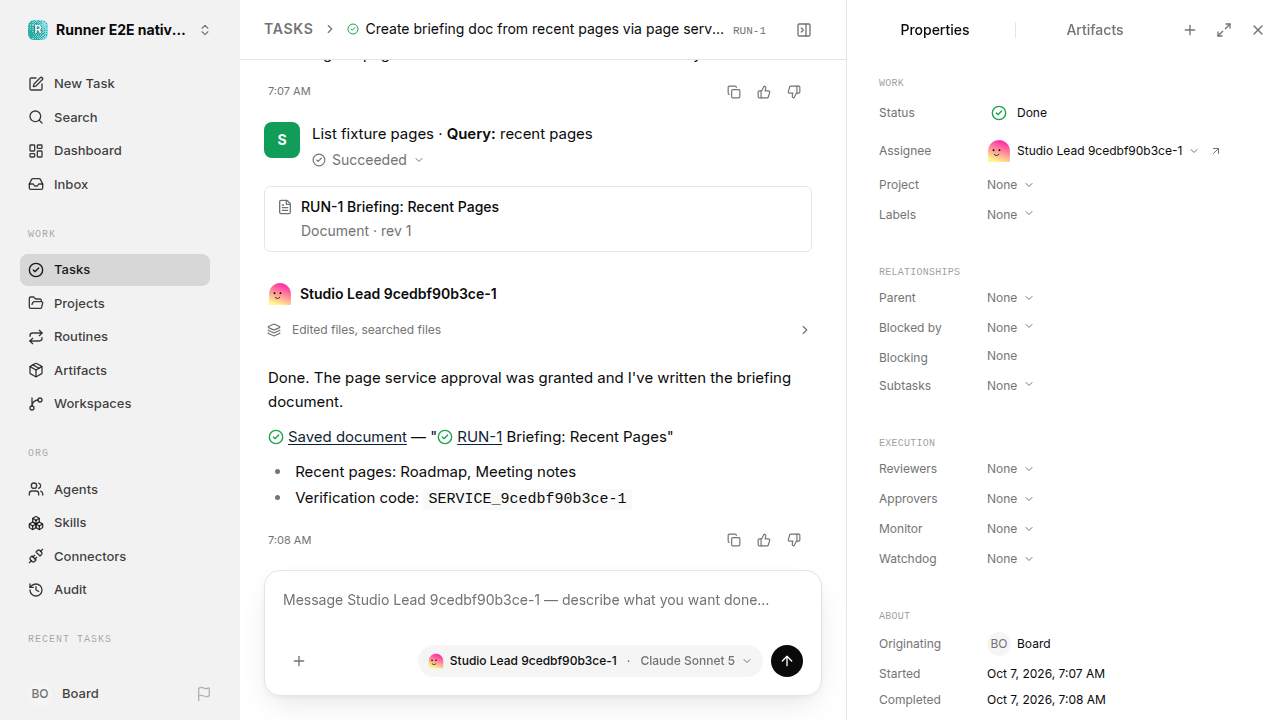The image size is (1280, 720).
Task: Open the RUN-1 Briefing: Recent Pages document card
Action: click(x=538, y=219)
